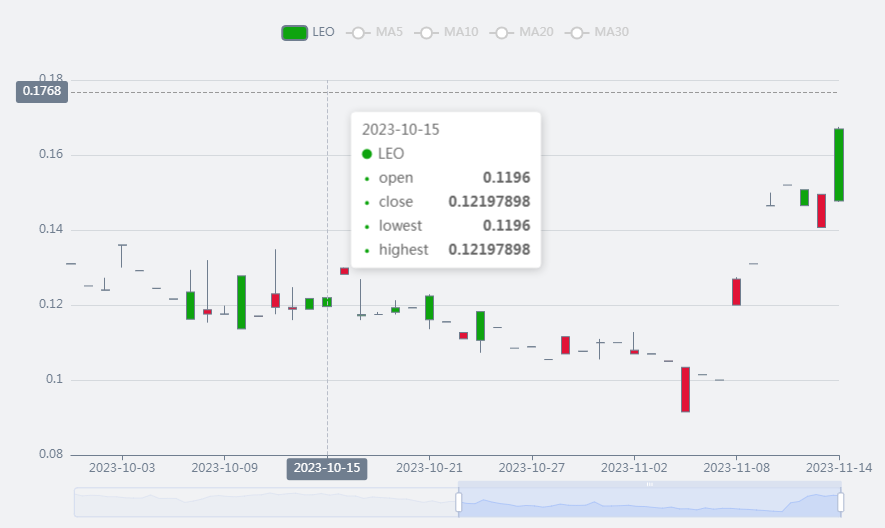Click the 2023-11-08 x-axis date label
Viewport: 885px width, 528px height.
737,468
